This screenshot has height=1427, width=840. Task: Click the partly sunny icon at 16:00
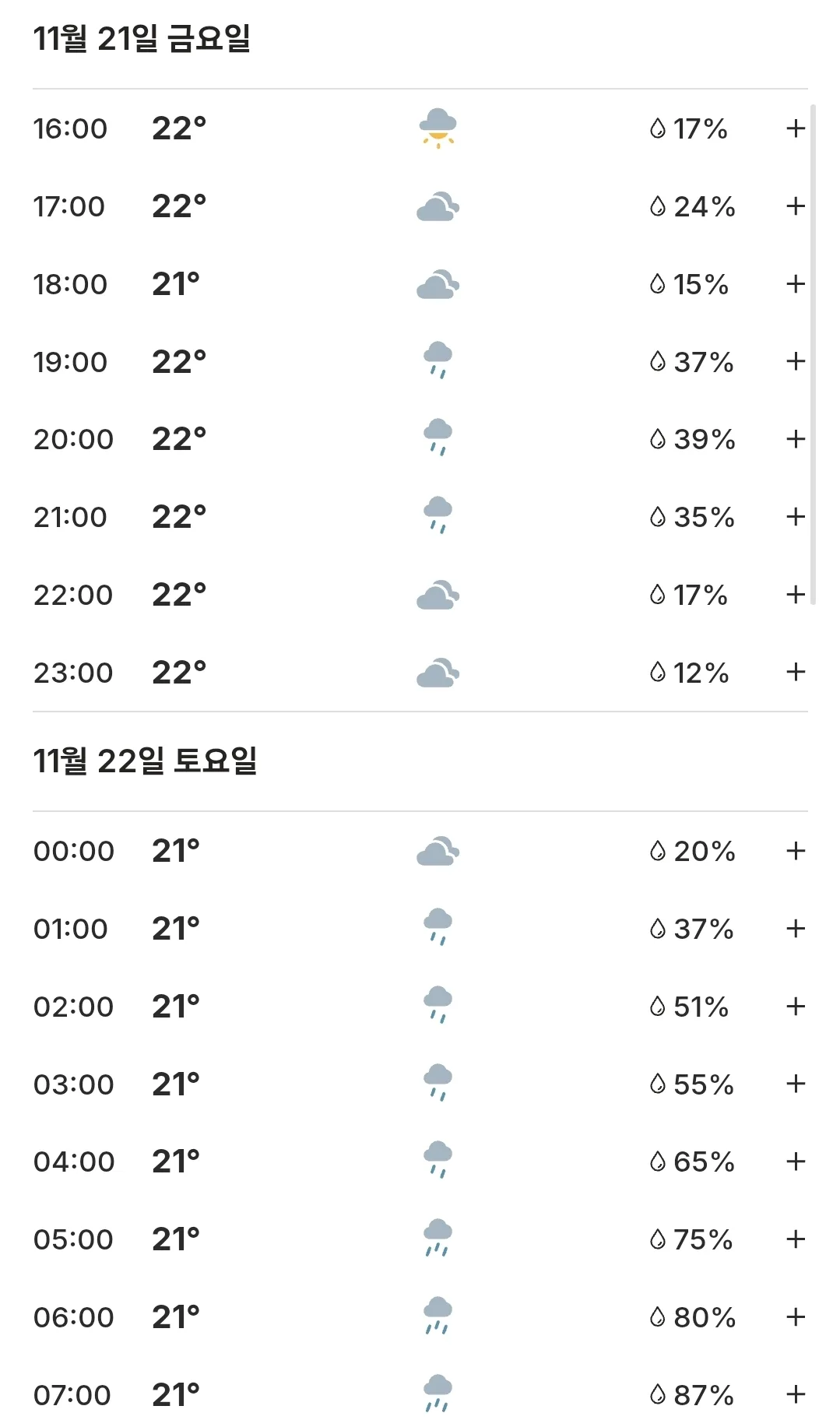click(438, 128)
